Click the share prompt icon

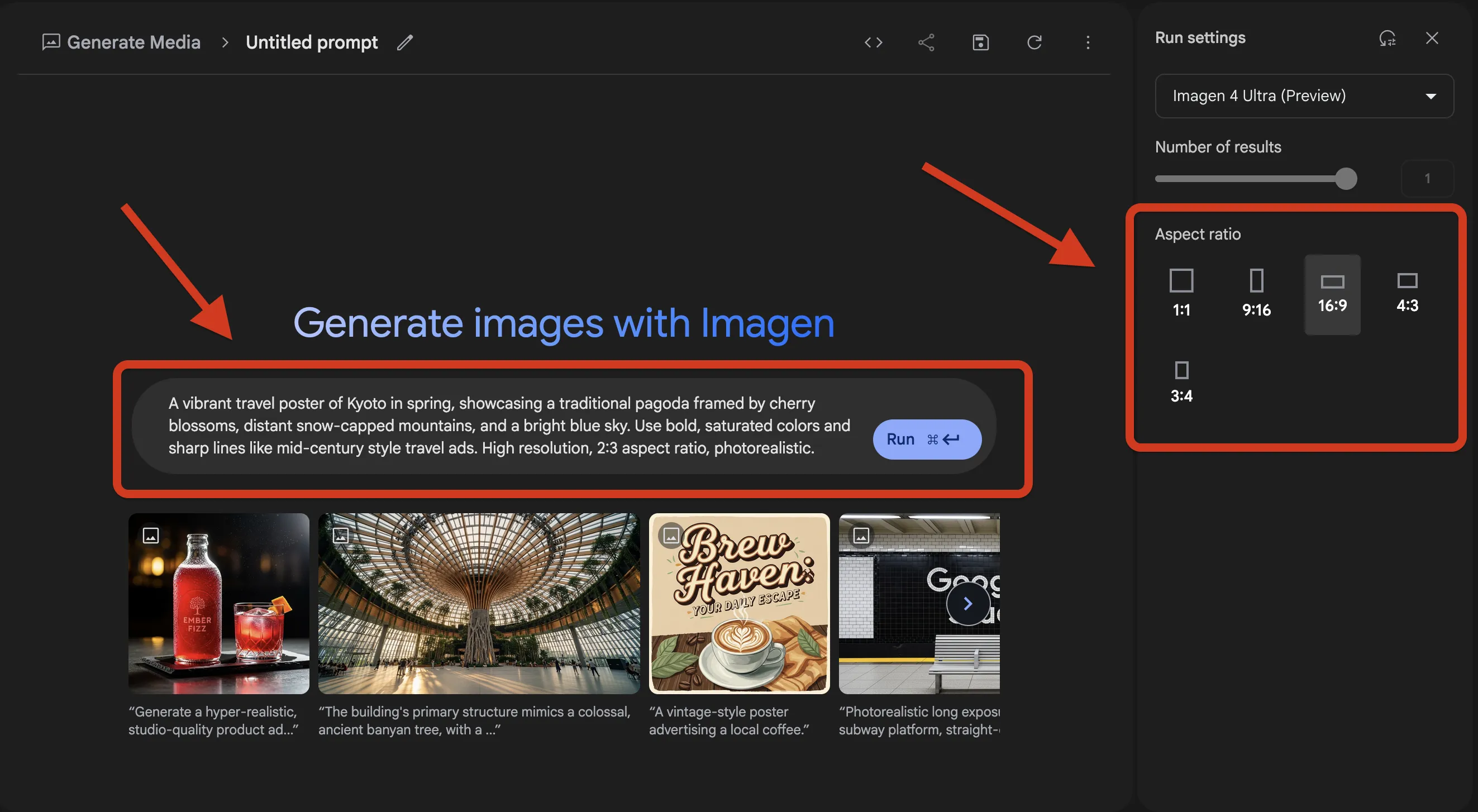(x=926, y=42)
